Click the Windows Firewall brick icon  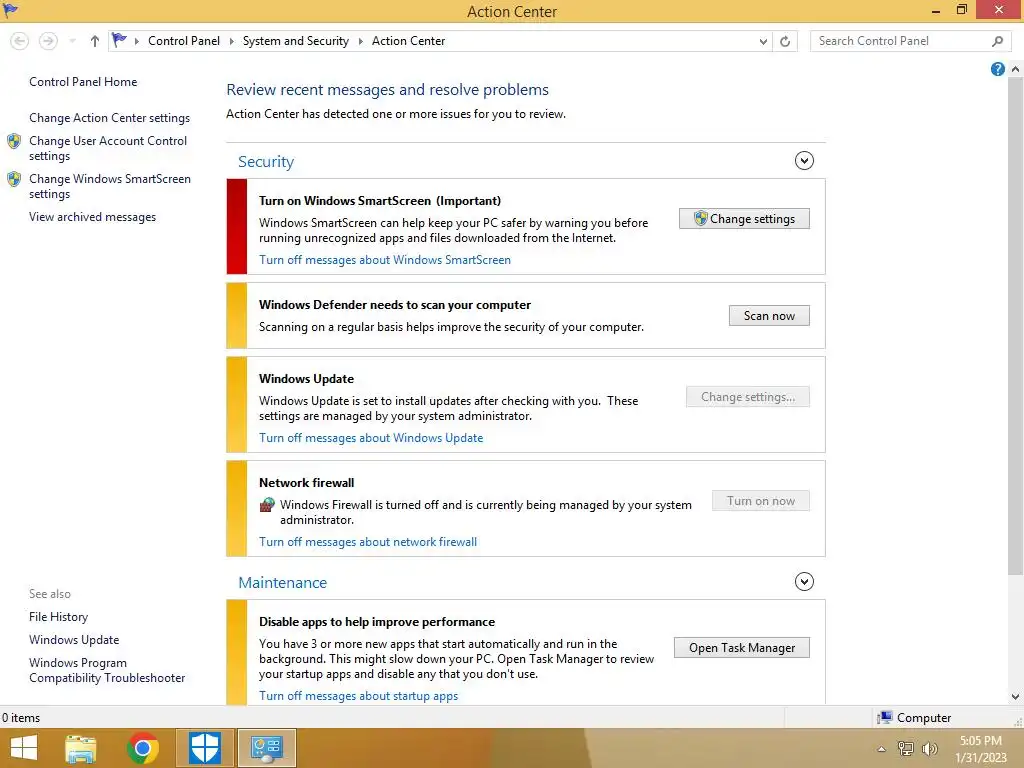coord(267,504)
